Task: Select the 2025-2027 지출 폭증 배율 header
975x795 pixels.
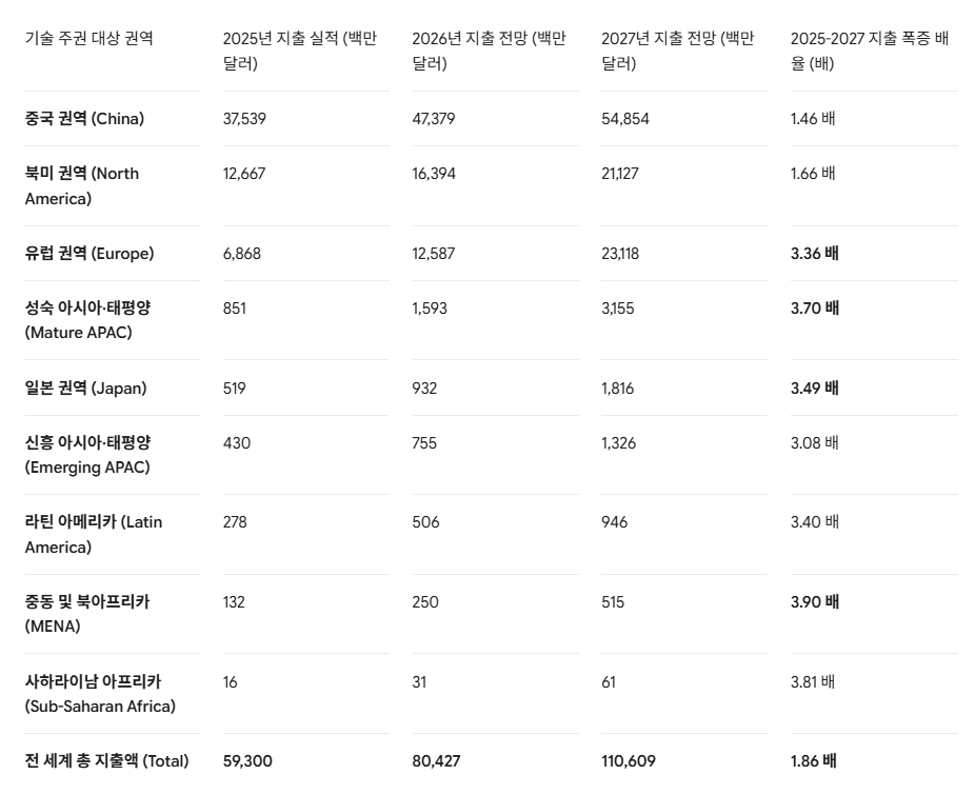Action: click(x=869, y=51)
